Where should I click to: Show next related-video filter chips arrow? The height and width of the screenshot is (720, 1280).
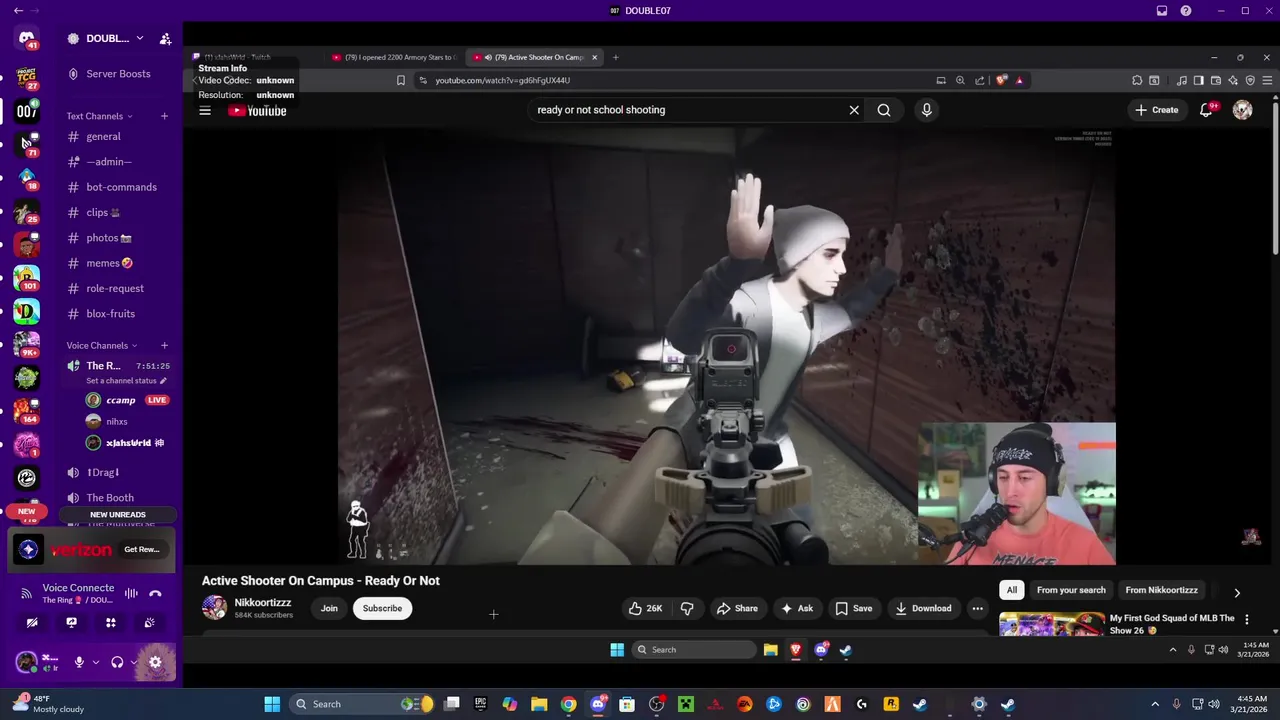[1237, 592]
